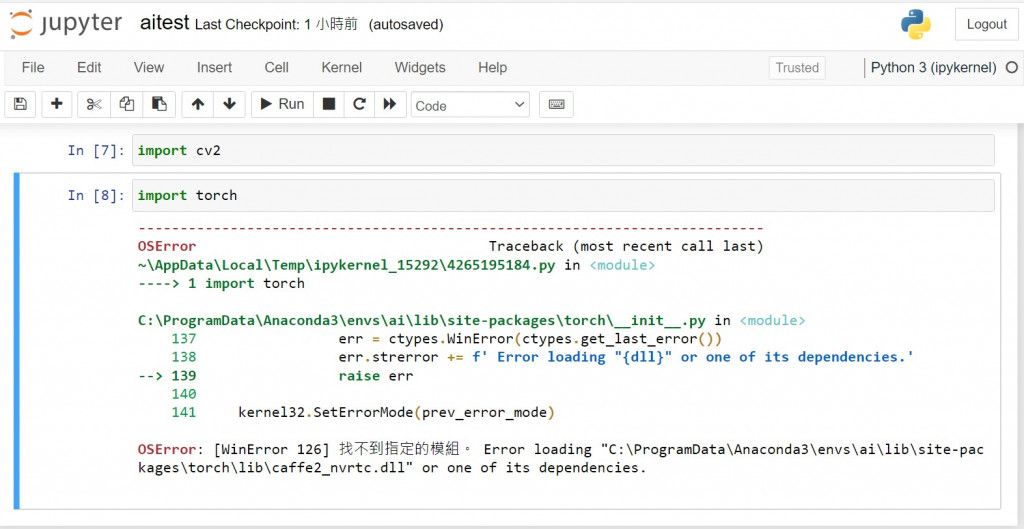Open the Kernel menu
Image resolution: width=1024 pixels, height=529 pixels.
(342, 67)
